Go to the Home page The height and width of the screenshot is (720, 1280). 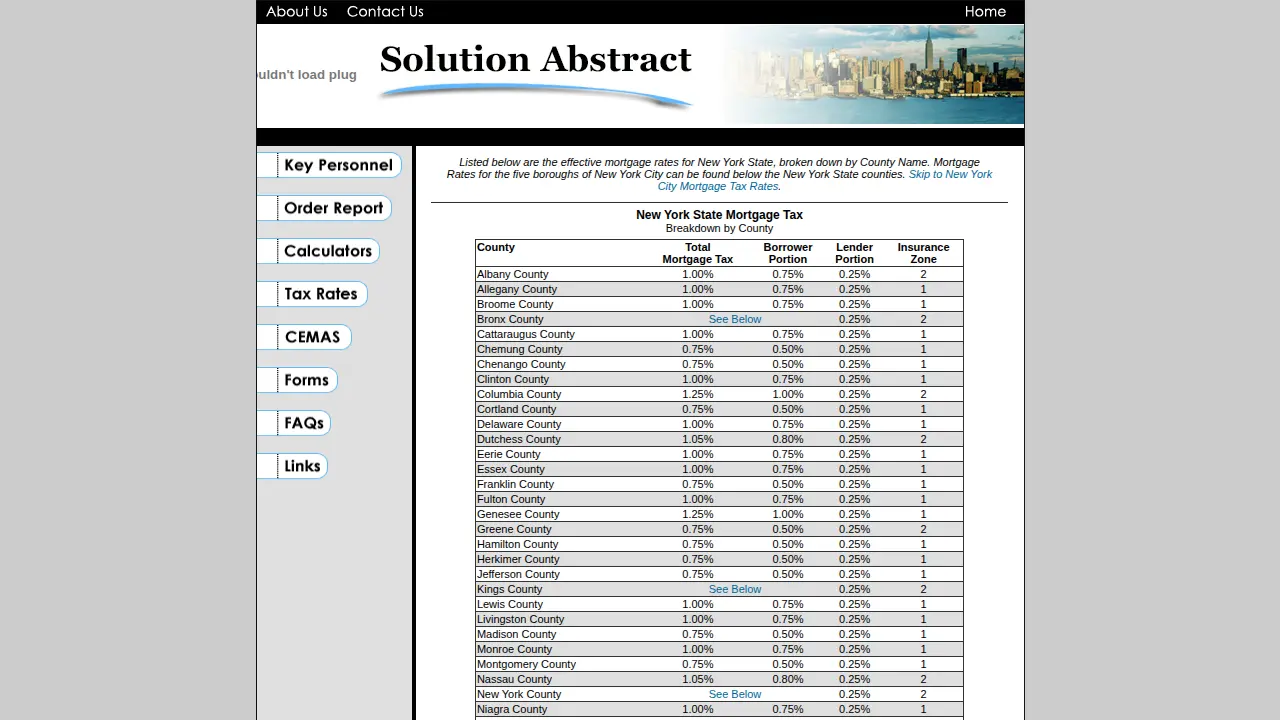pyautogui.click(x=985, y=12)
